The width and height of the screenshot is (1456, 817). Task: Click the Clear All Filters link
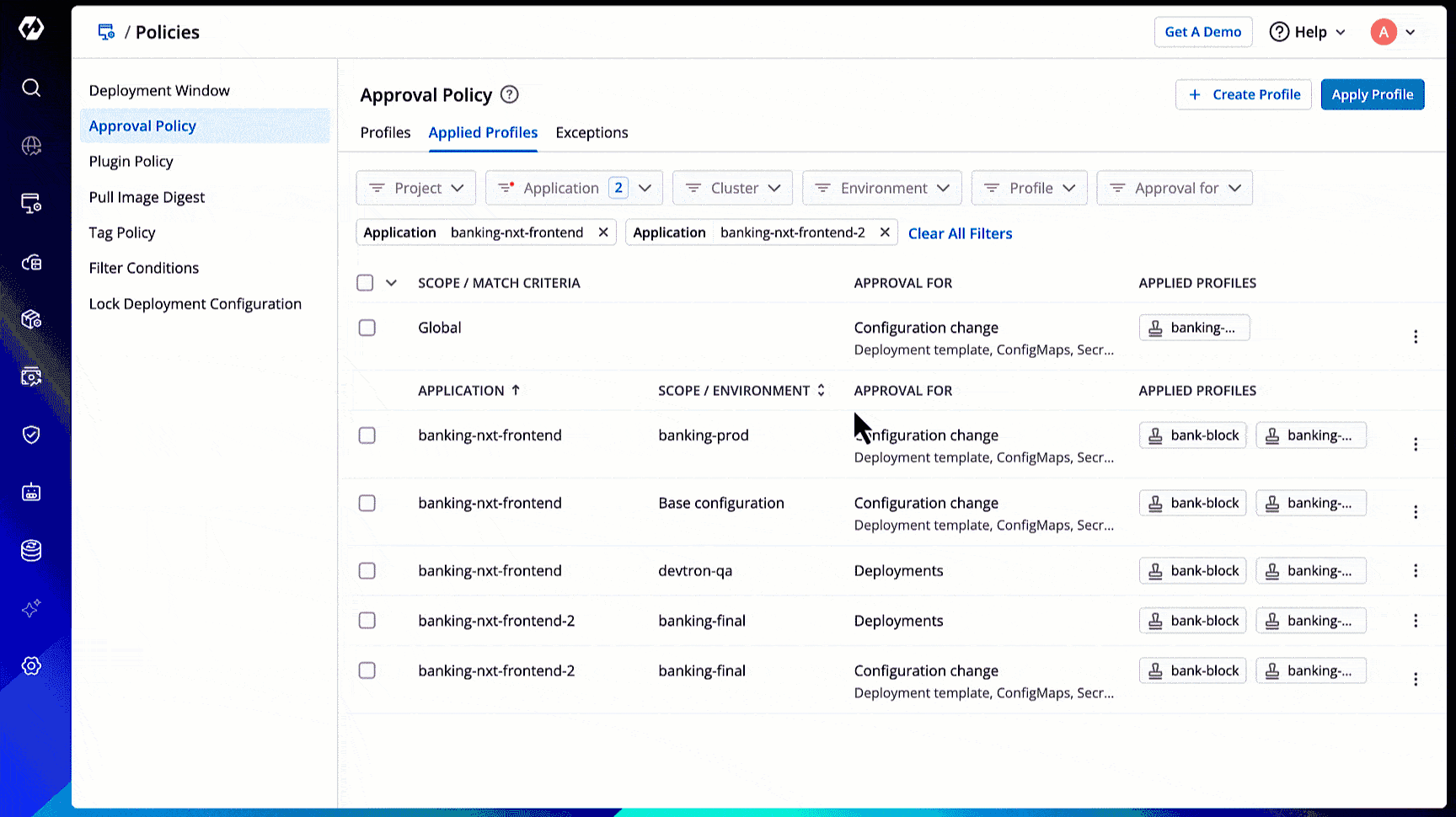960,233
